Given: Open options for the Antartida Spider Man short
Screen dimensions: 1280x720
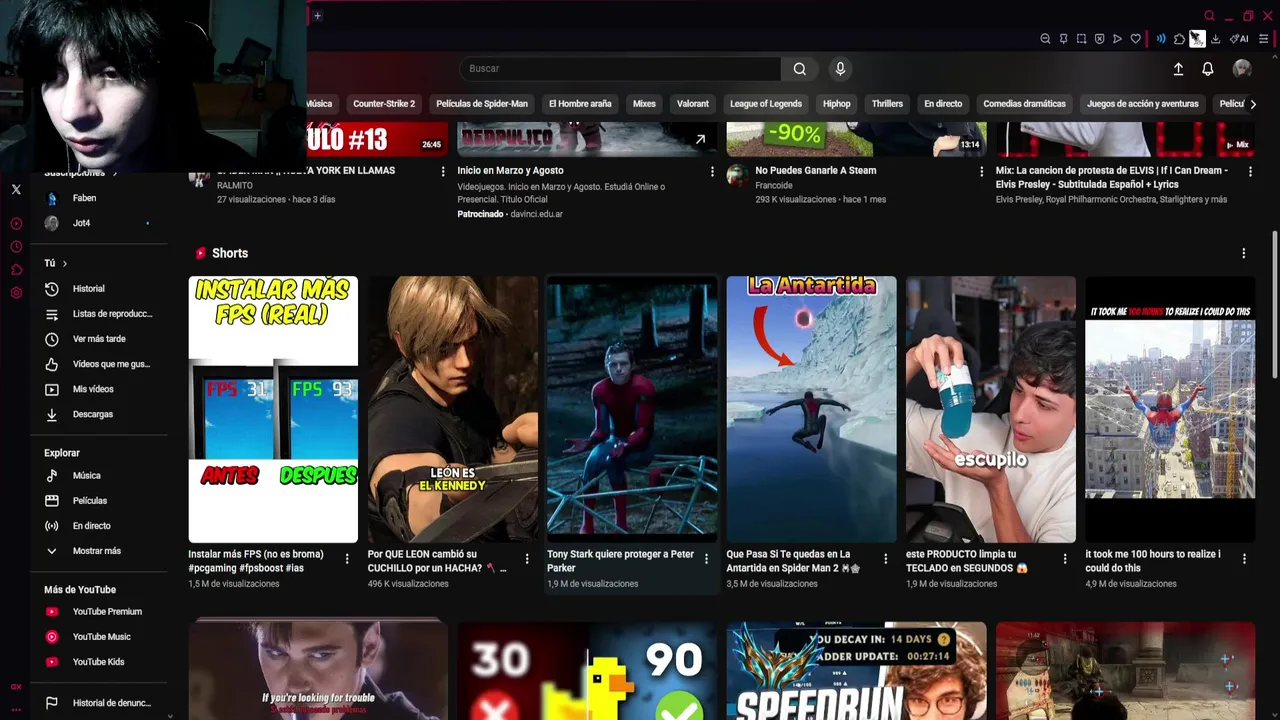Looking at the screenshot, I should pos(885,558).
